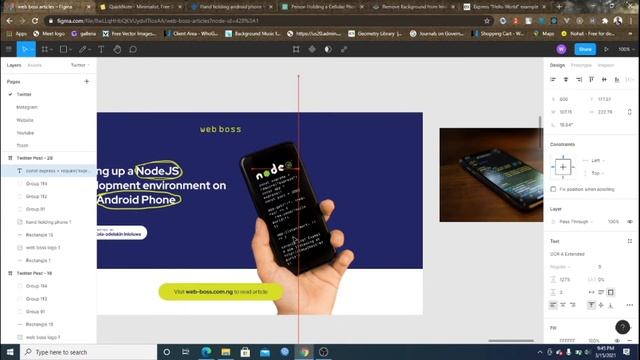The width and height of the screenshot is (640, 360).
Task: Open the Figma main menu hamburger
Action: 9,49
